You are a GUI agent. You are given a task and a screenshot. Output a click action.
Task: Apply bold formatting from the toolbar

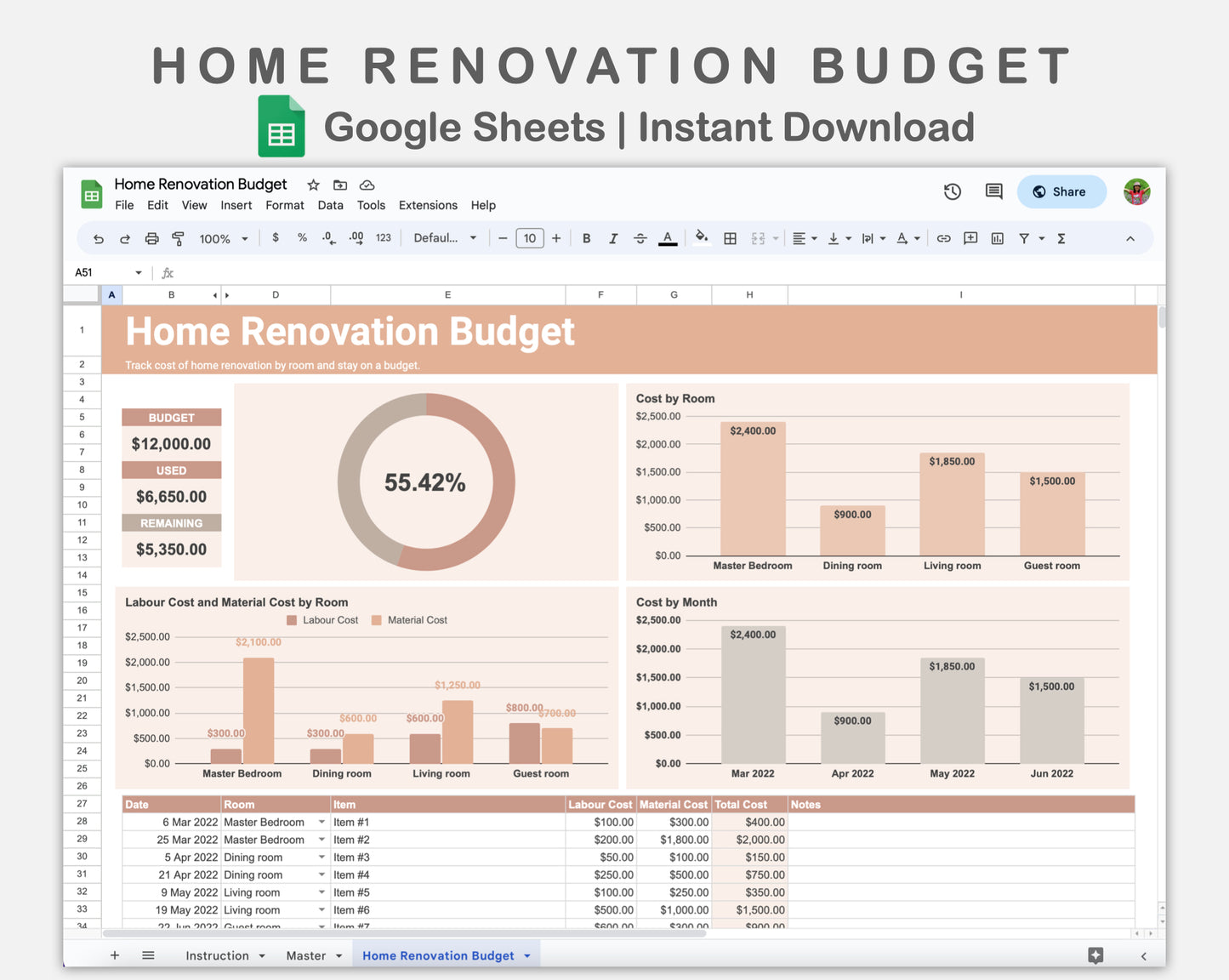click(586, 238)
